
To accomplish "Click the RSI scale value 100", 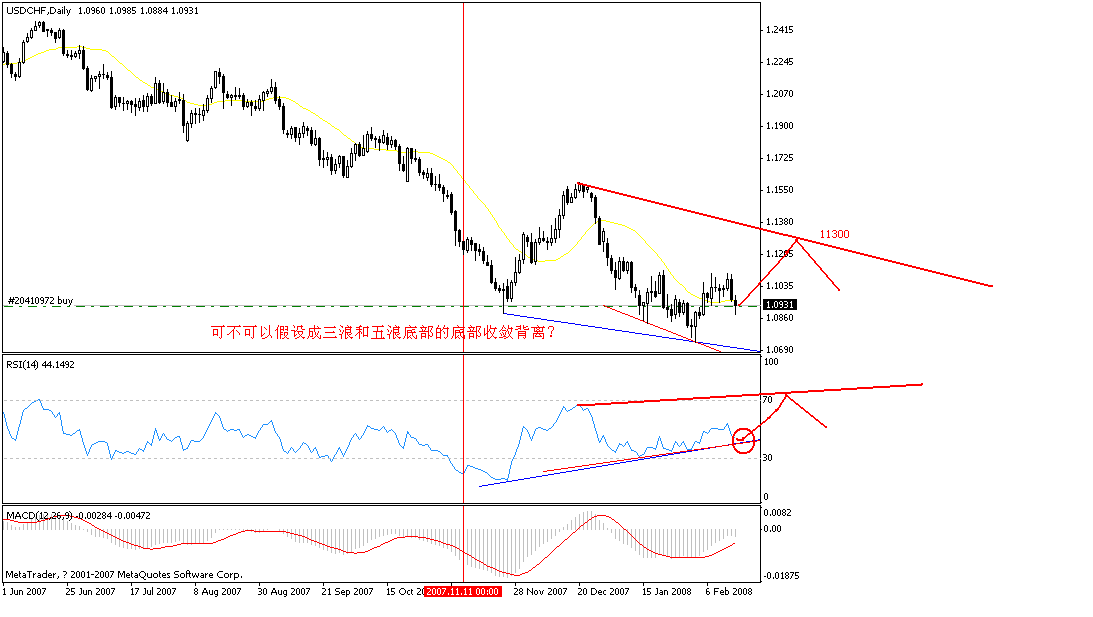I will [771, 362].
